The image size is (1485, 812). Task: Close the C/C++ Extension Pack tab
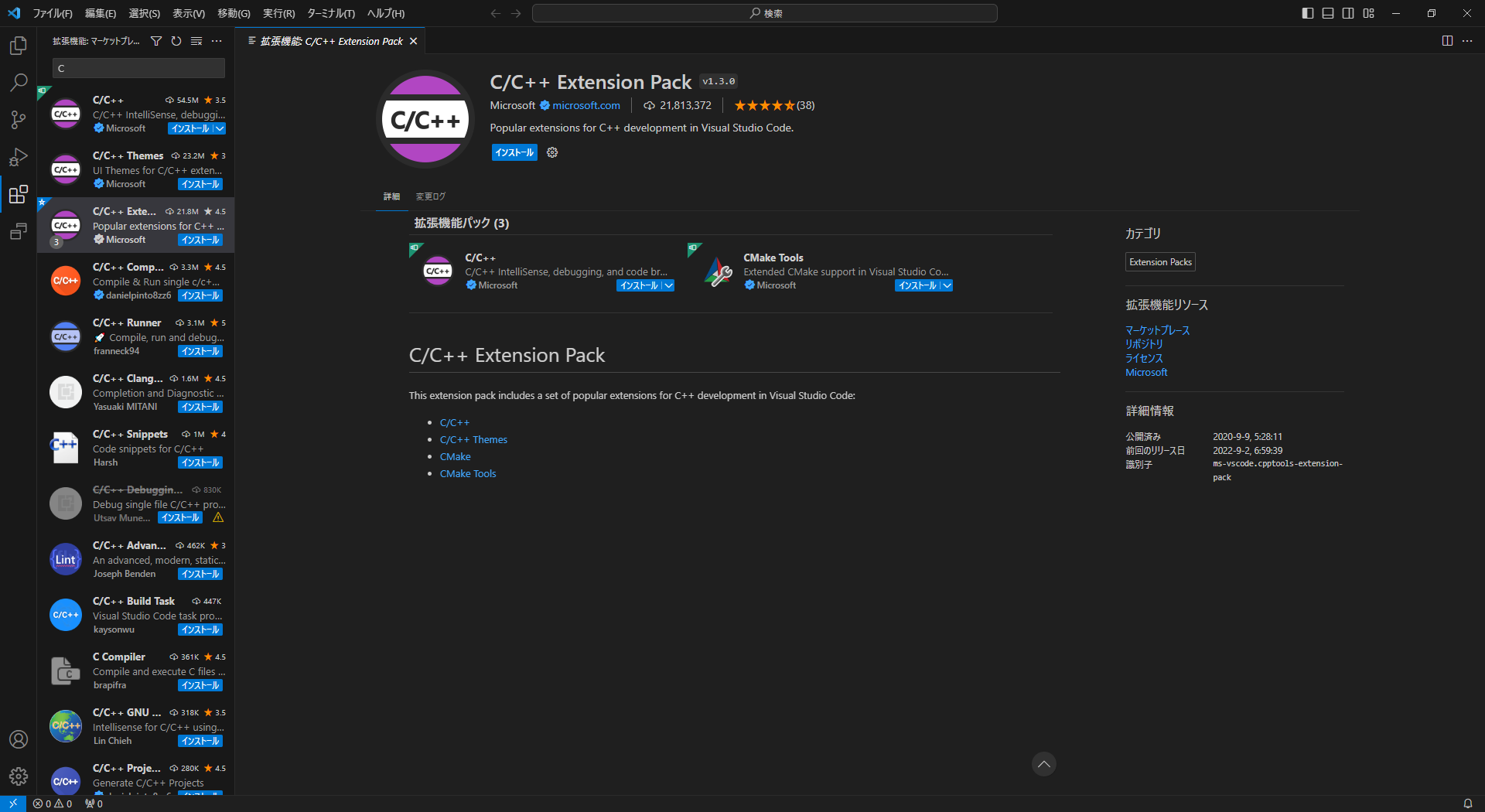(414, 41)
